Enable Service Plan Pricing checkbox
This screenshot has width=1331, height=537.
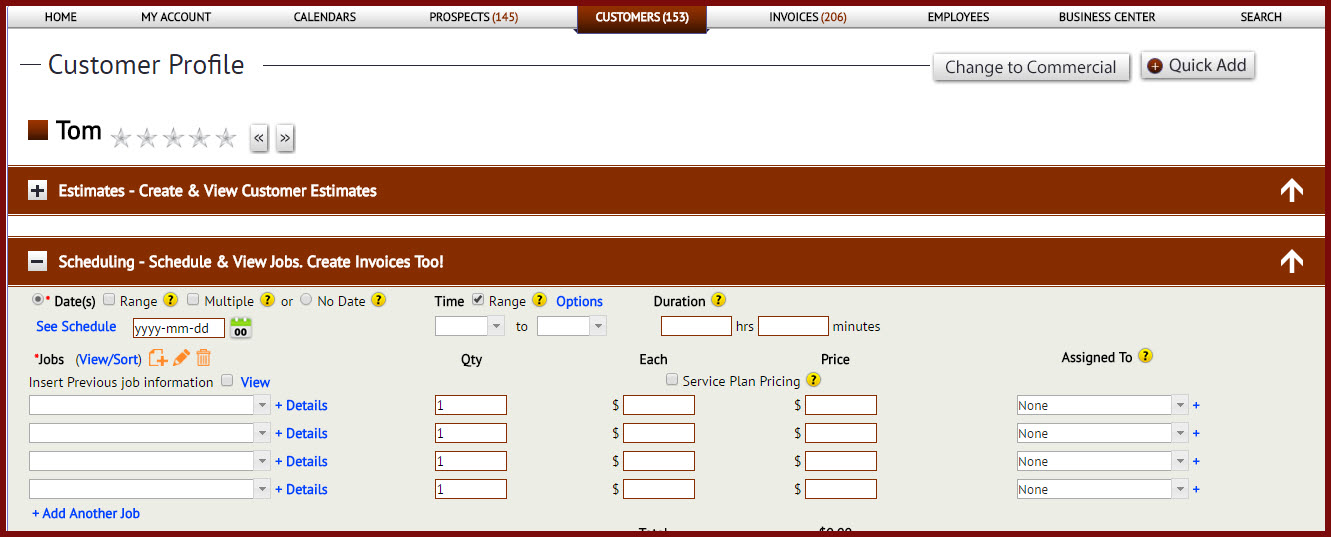(x=672, y=380)
